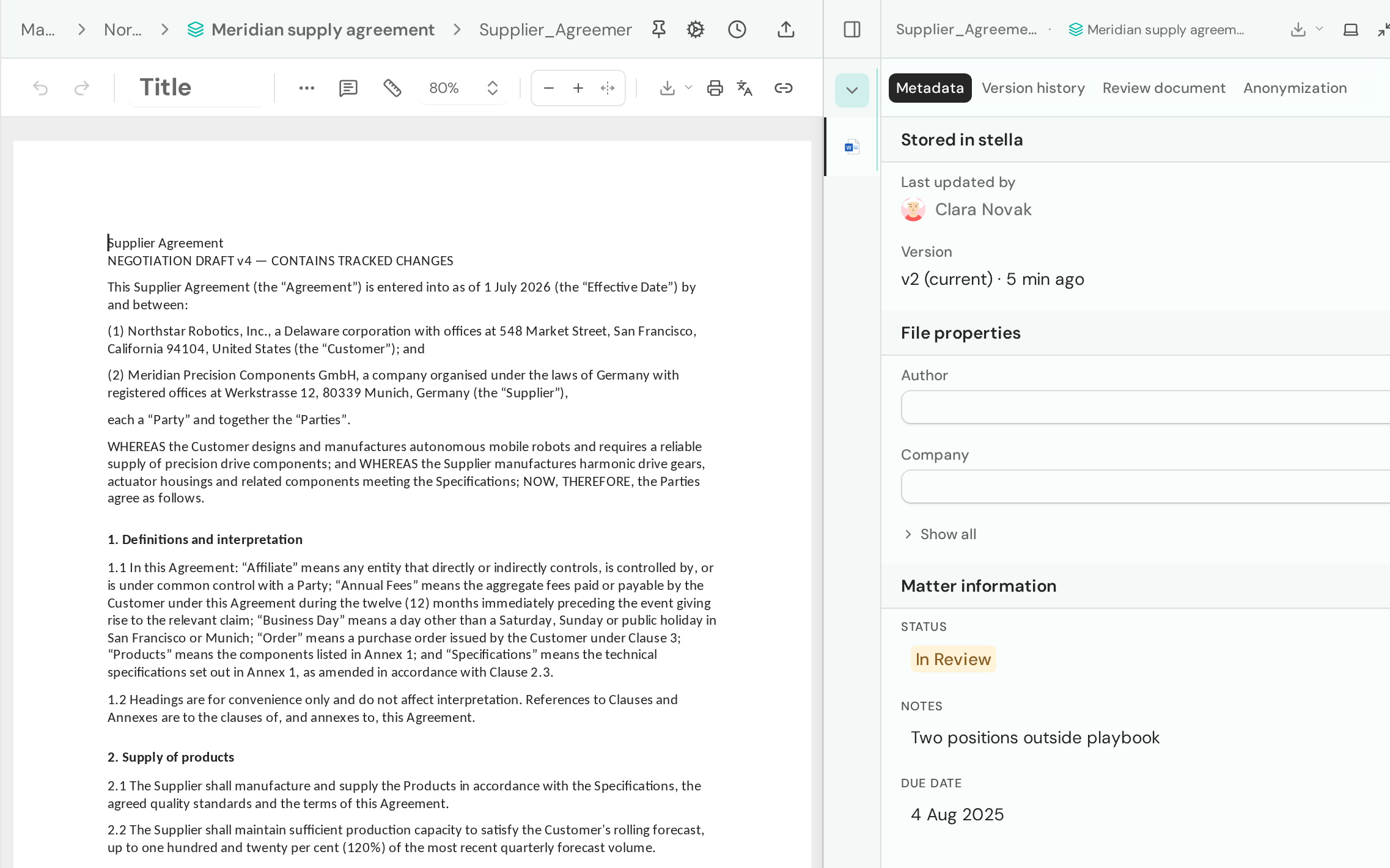Click the Author input field
This screenshot has width=1390, height=868.
click(x=1145, y=407)
